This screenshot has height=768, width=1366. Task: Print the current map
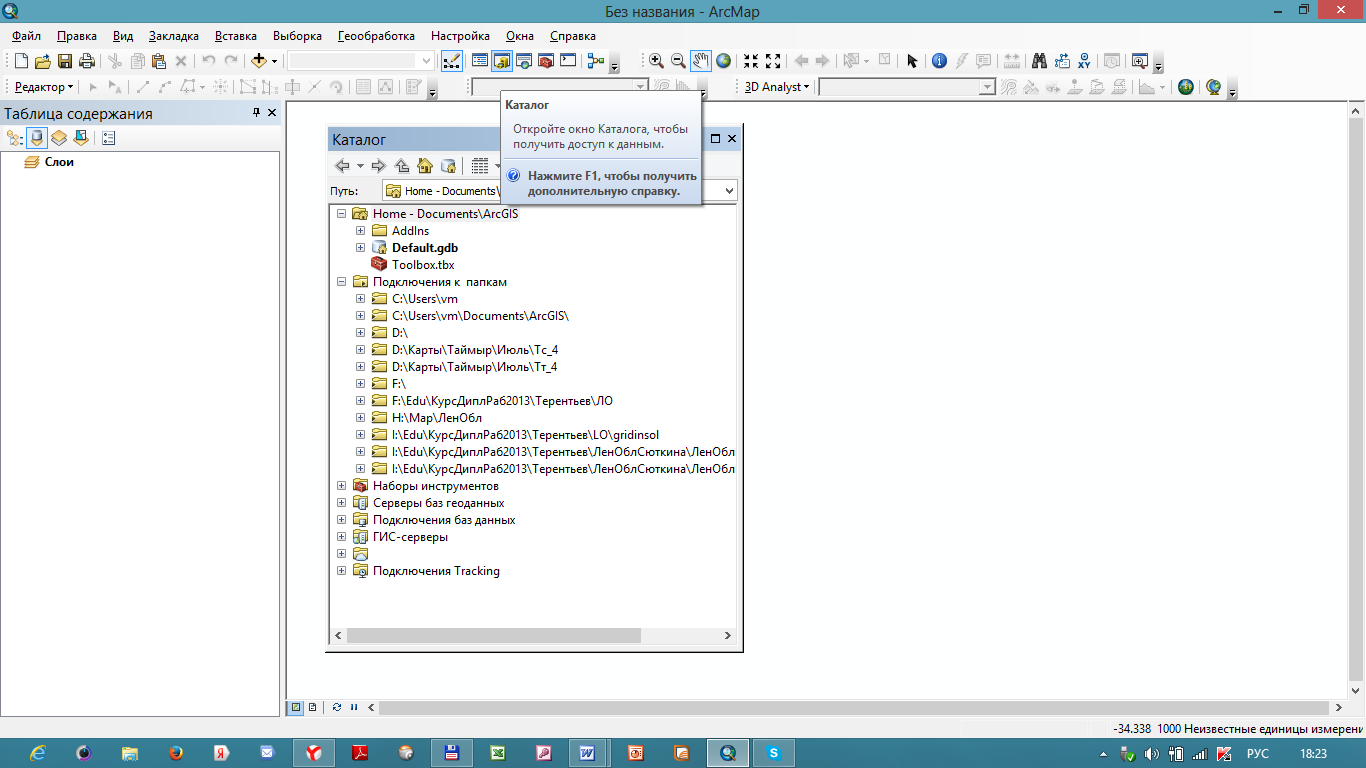[x=87, y=61]
